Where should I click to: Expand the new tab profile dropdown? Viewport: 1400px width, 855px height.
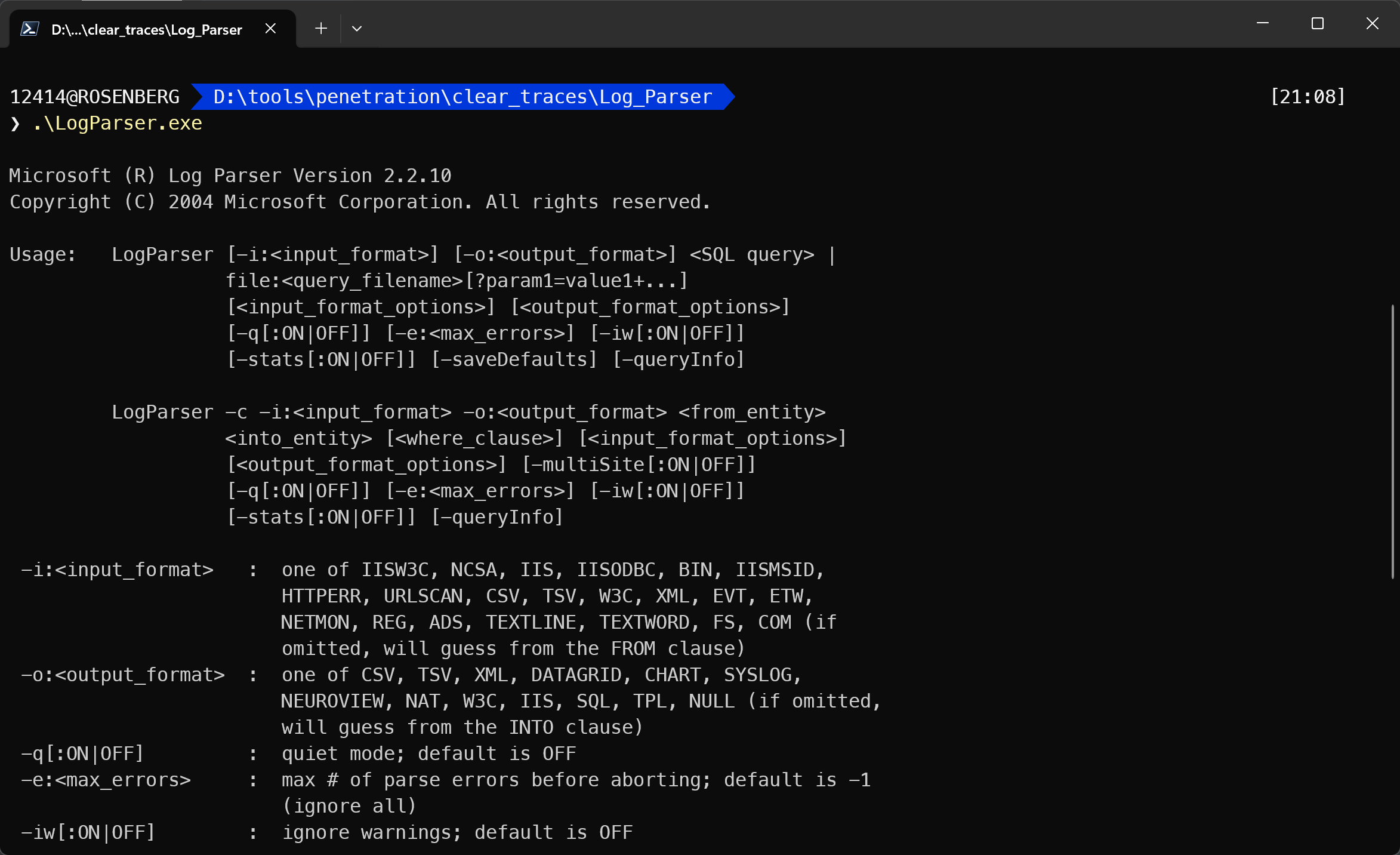coord(357,29)
